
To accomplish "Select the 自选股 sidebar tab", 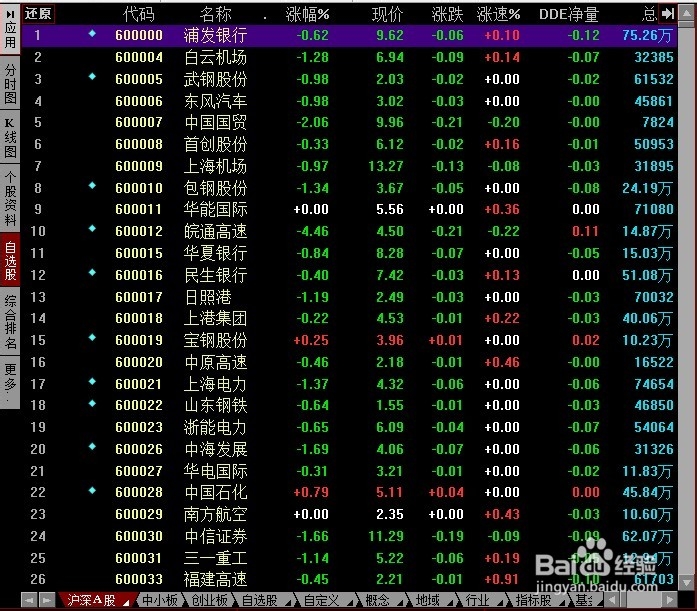I will click(x=10, y=261).
